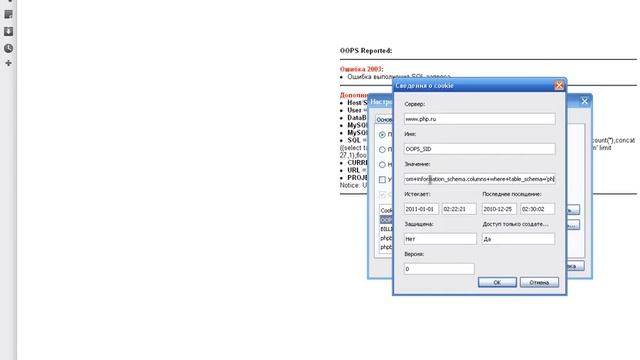Close the cookie details dialog with the X
Image resolution: width=640 pixels, height=360 pixels.
coord(559,85)
